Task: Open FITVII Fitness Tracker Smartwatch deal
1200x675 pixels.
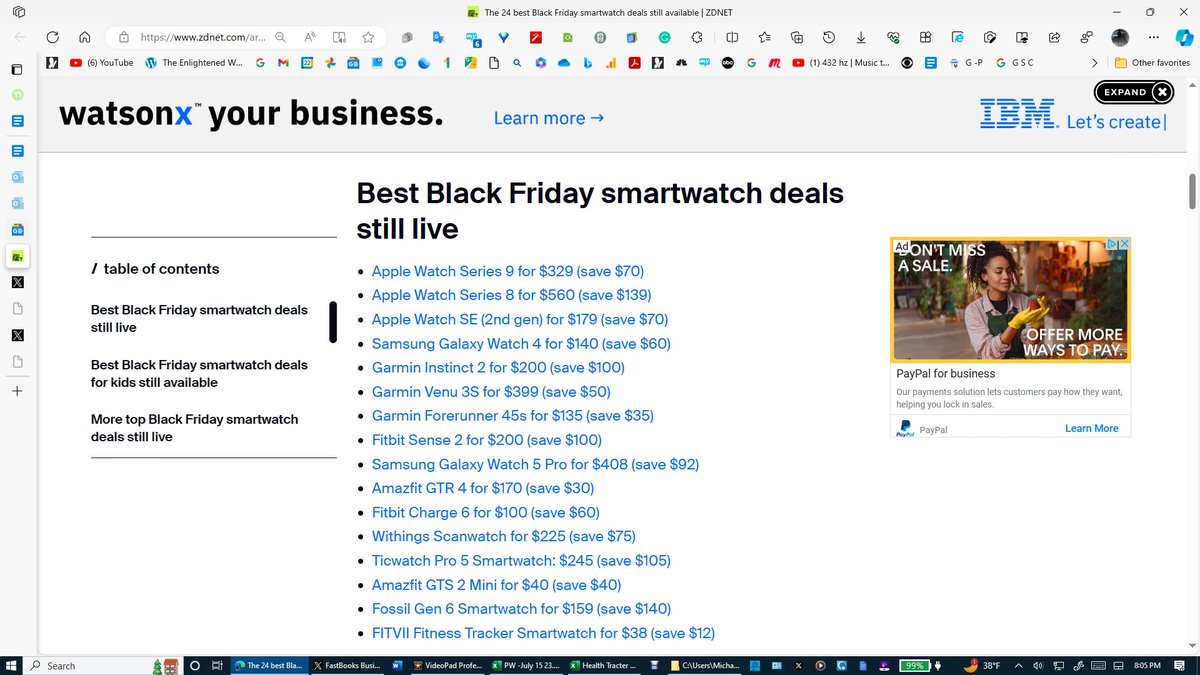Action: click(x=543, y=633)
